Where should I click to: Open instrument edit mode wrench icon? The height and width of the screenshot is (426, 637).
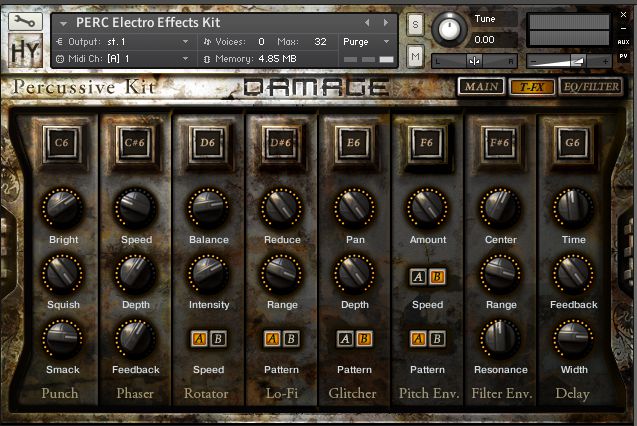(25, 22)
